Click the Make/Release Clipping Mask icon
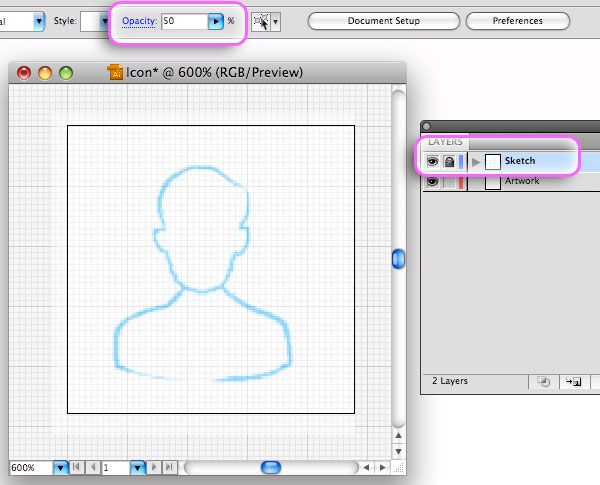This screenshot has width=600, height=485. [x=543, y=382]
